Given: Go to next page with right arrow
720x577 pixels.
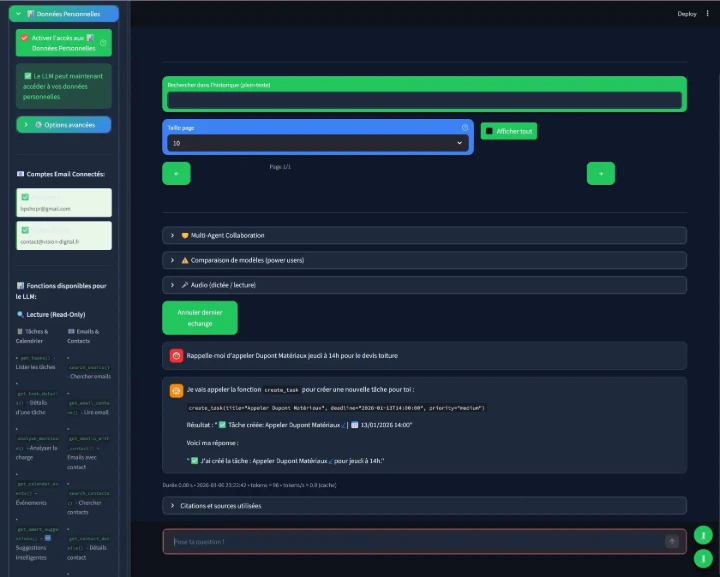Looking at the screenshot, I should [x=600, y=173].
